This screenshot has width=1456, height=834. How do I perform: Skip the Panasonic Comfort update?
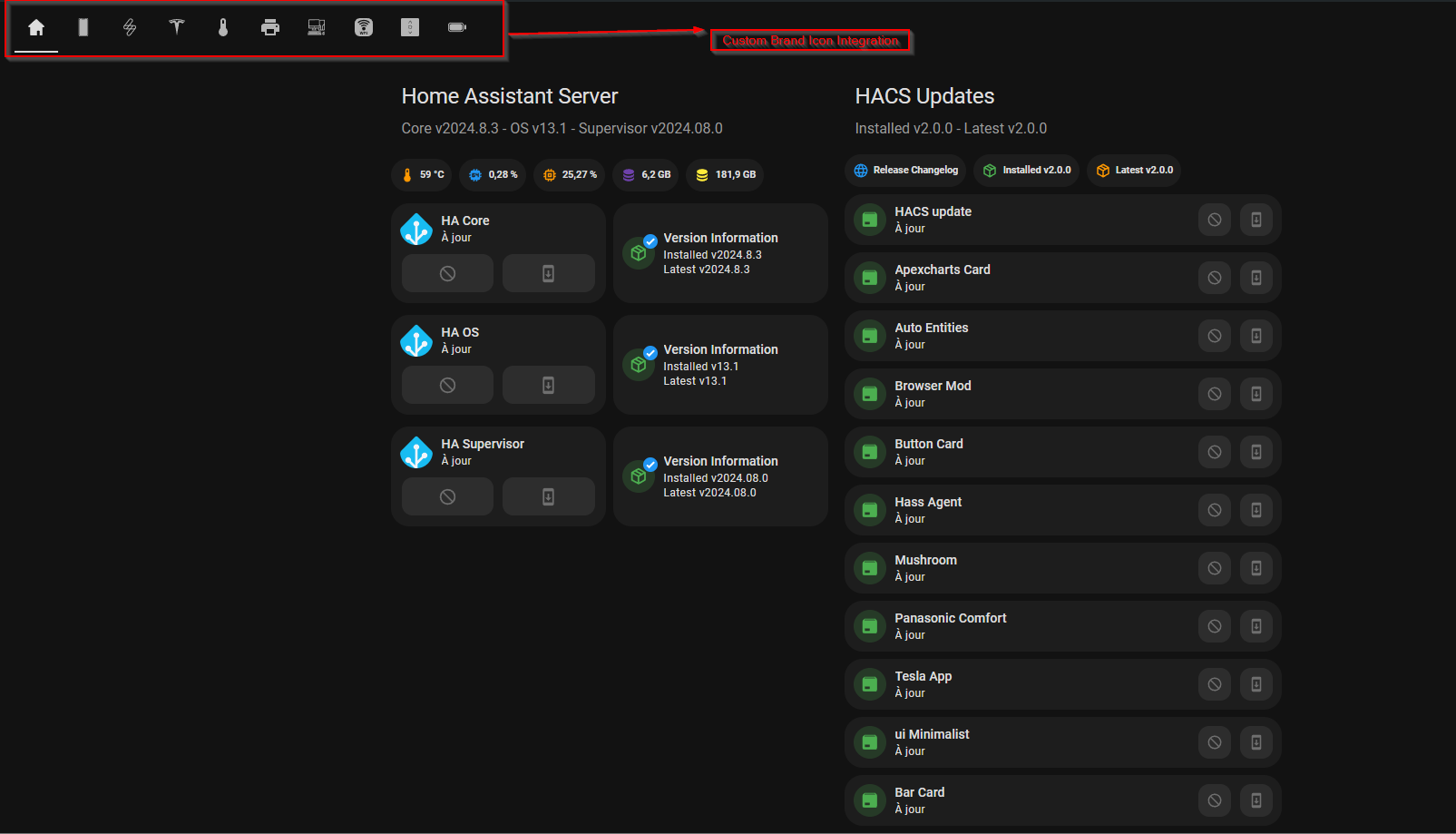pyautogui.click(x=1214, y=626)
